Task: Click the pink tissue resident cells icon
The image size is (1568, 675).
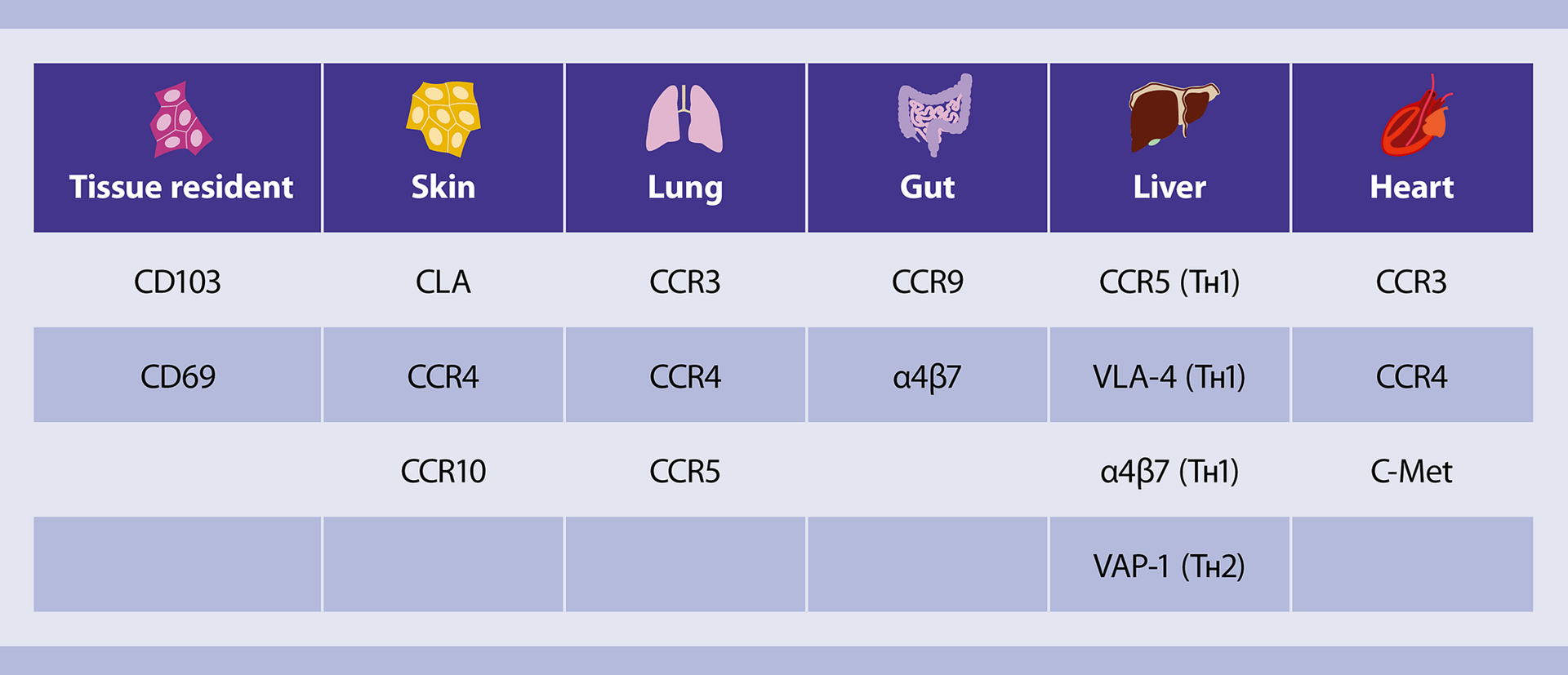Action: click(x=180, y=119)
